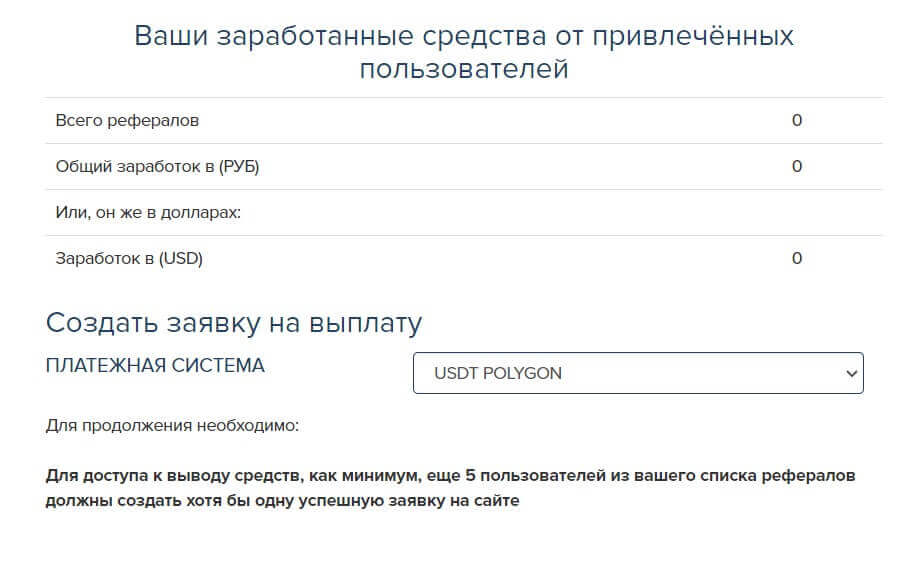Click the "Создать заявку на выплату" heading
Image resolution: width=918 pixels, height=573 pixels.
(234, 323)
